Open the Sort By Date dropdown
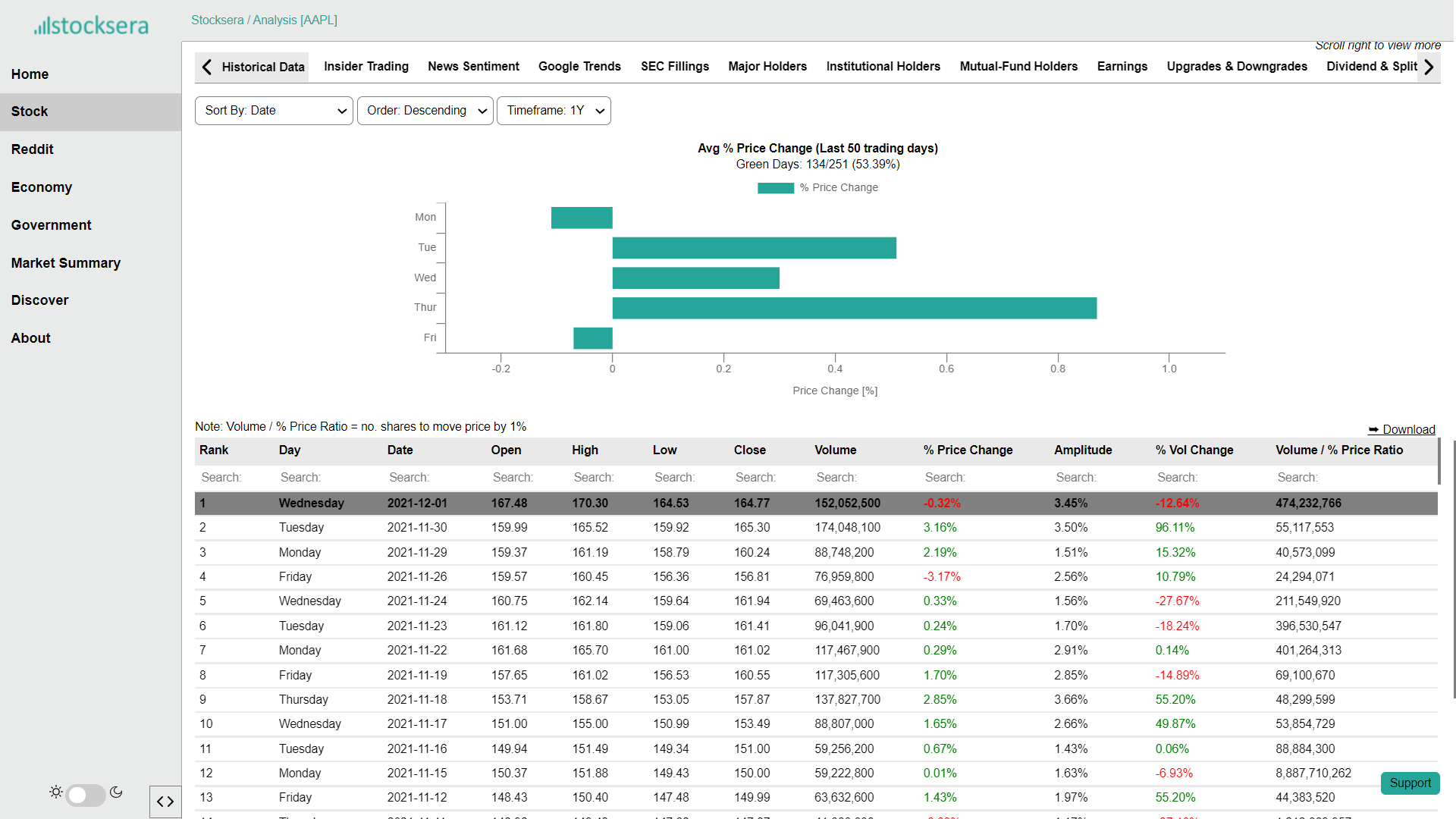 [274, 111]
